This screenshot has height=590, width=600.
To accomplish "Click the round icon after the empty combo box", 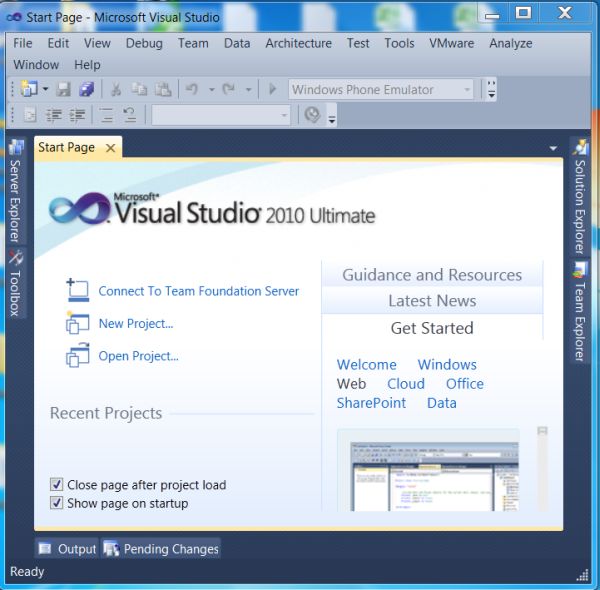I will (x=312, y=114).
